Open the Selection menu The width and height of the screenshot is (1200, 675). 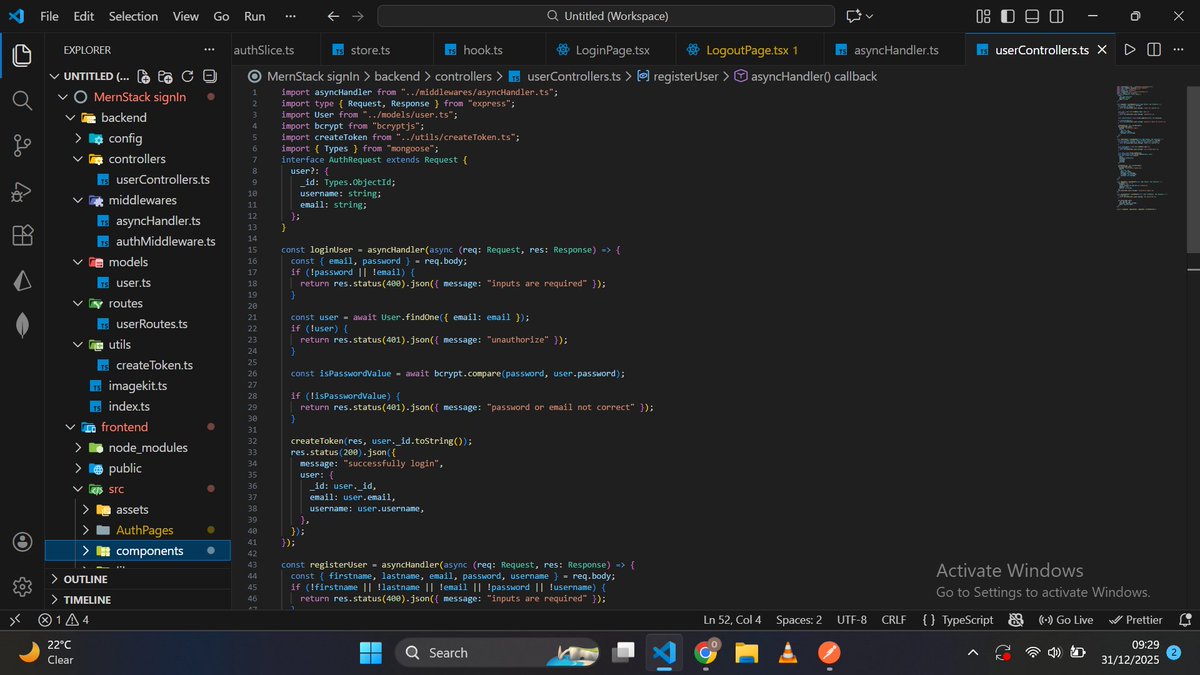[133, 16]
